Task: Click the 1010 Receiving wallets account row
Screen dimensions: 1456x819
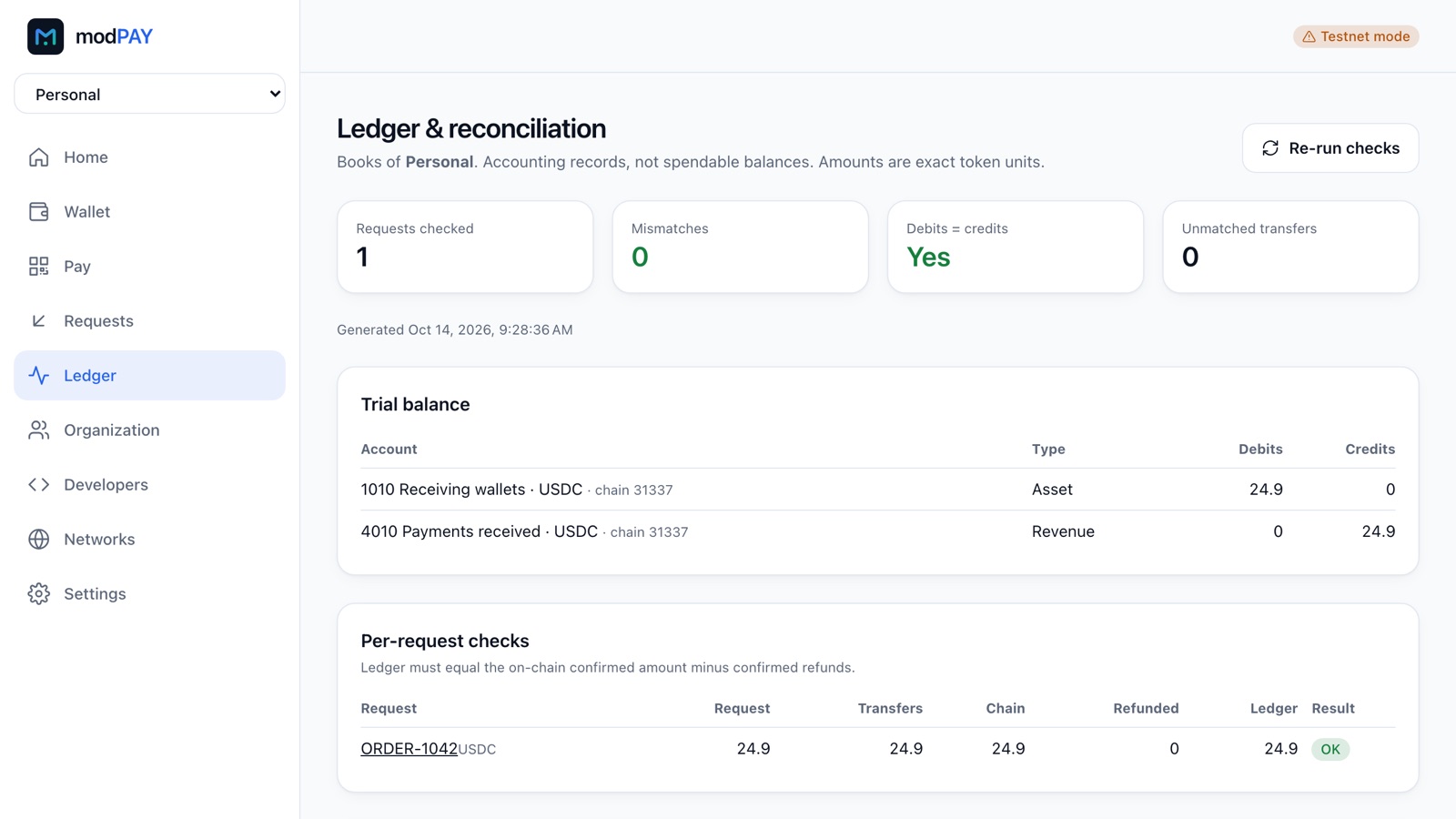Action: [x=877, y=490]
